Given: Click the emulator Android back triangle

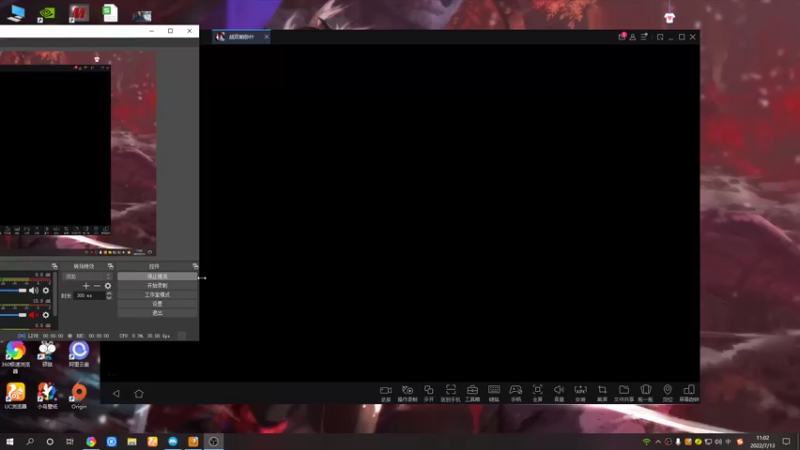Looking at the screenshot, I should (x=116, y=393).
